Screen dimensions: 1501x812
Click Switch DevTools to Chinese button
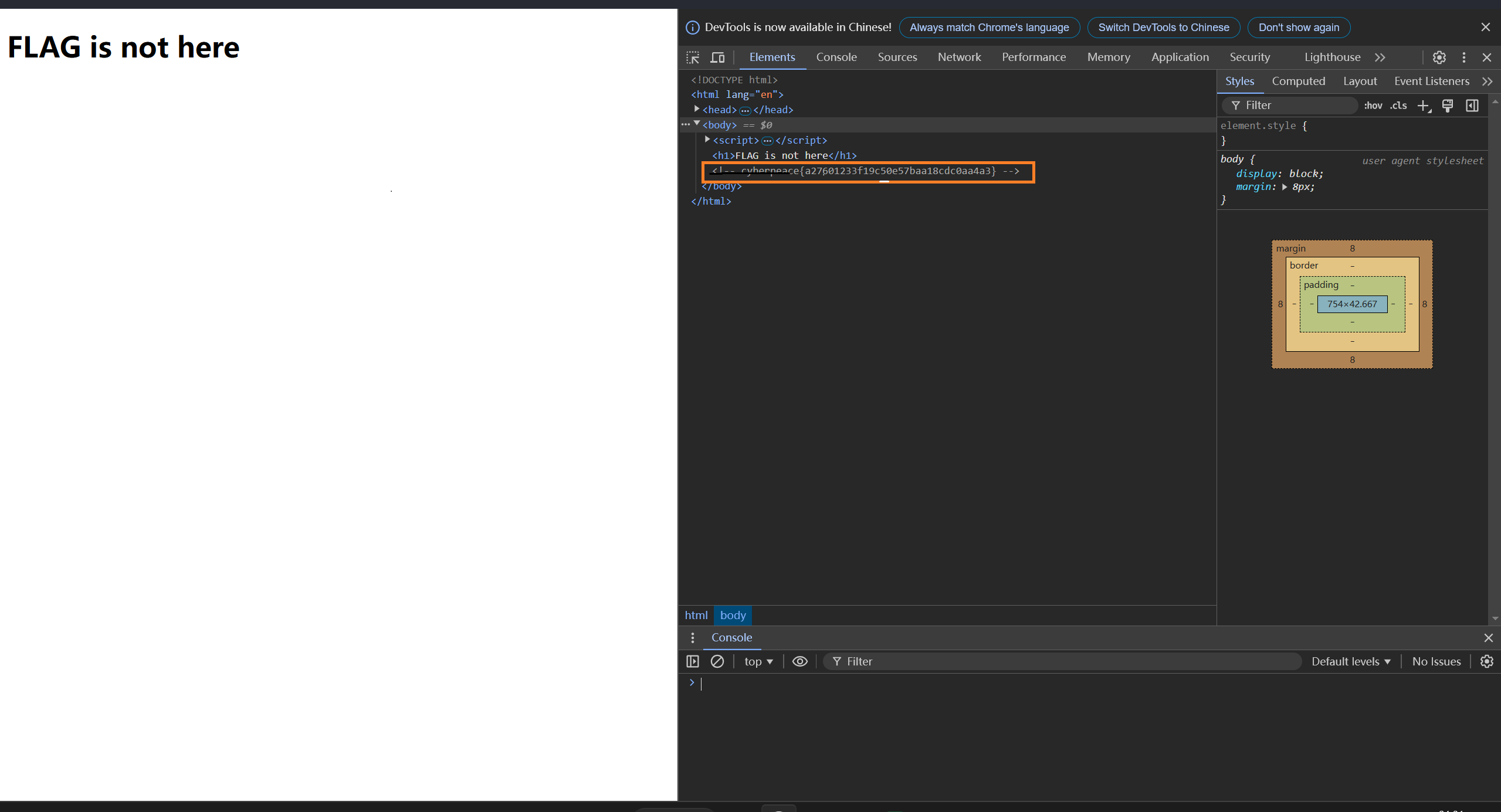(1163, 28)
